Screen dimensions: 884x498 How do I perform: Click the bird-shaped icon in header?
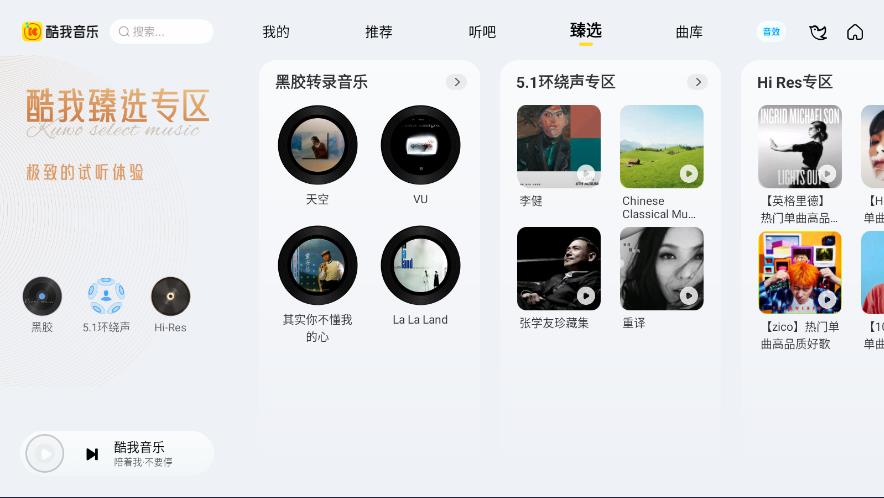click(x=817, y=32)
